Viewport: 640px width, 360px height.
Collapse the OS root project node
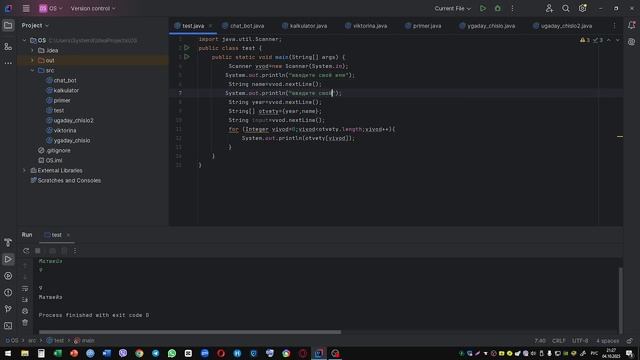pyautogui.click(x=24, y=40)
